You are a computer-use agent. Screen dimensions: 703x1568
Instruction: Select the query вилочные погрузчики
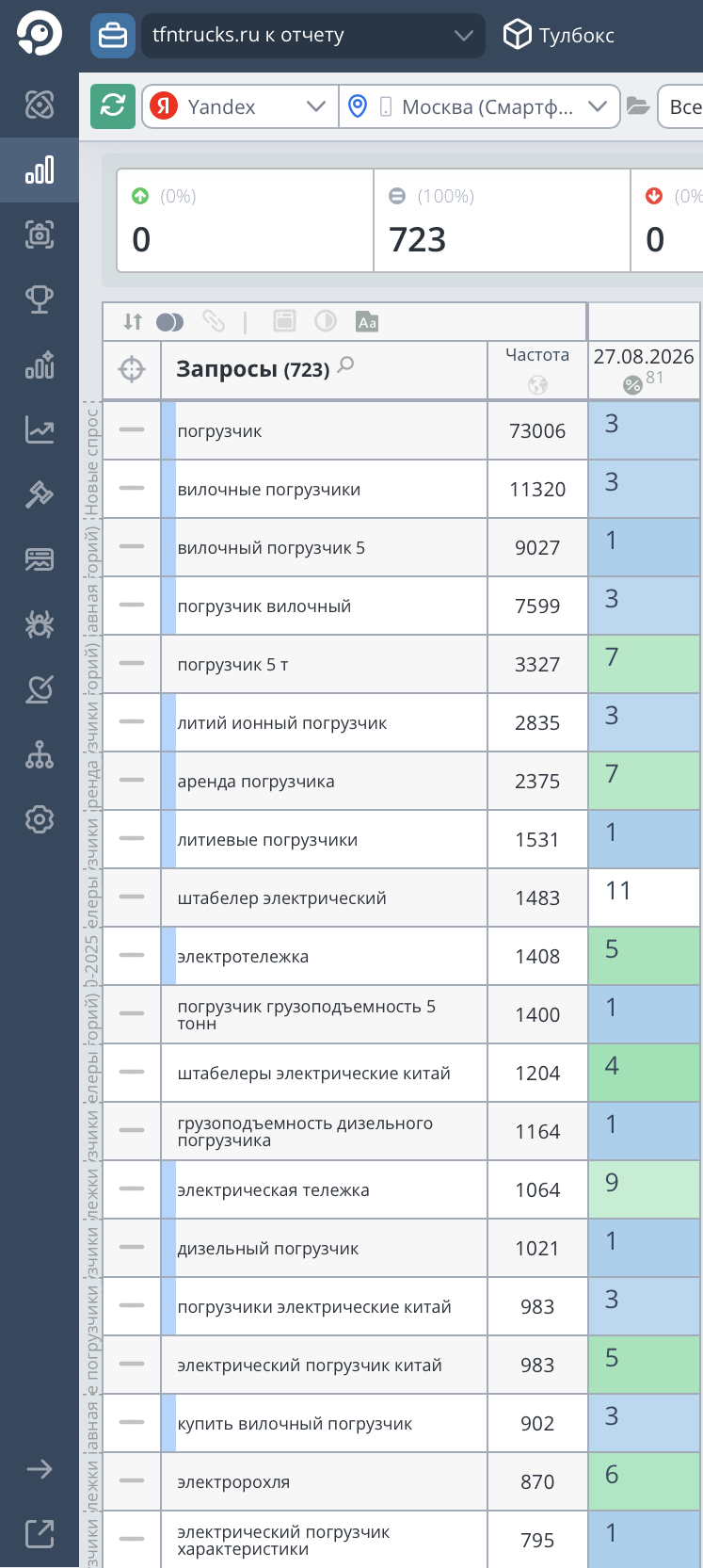point(269,490)
